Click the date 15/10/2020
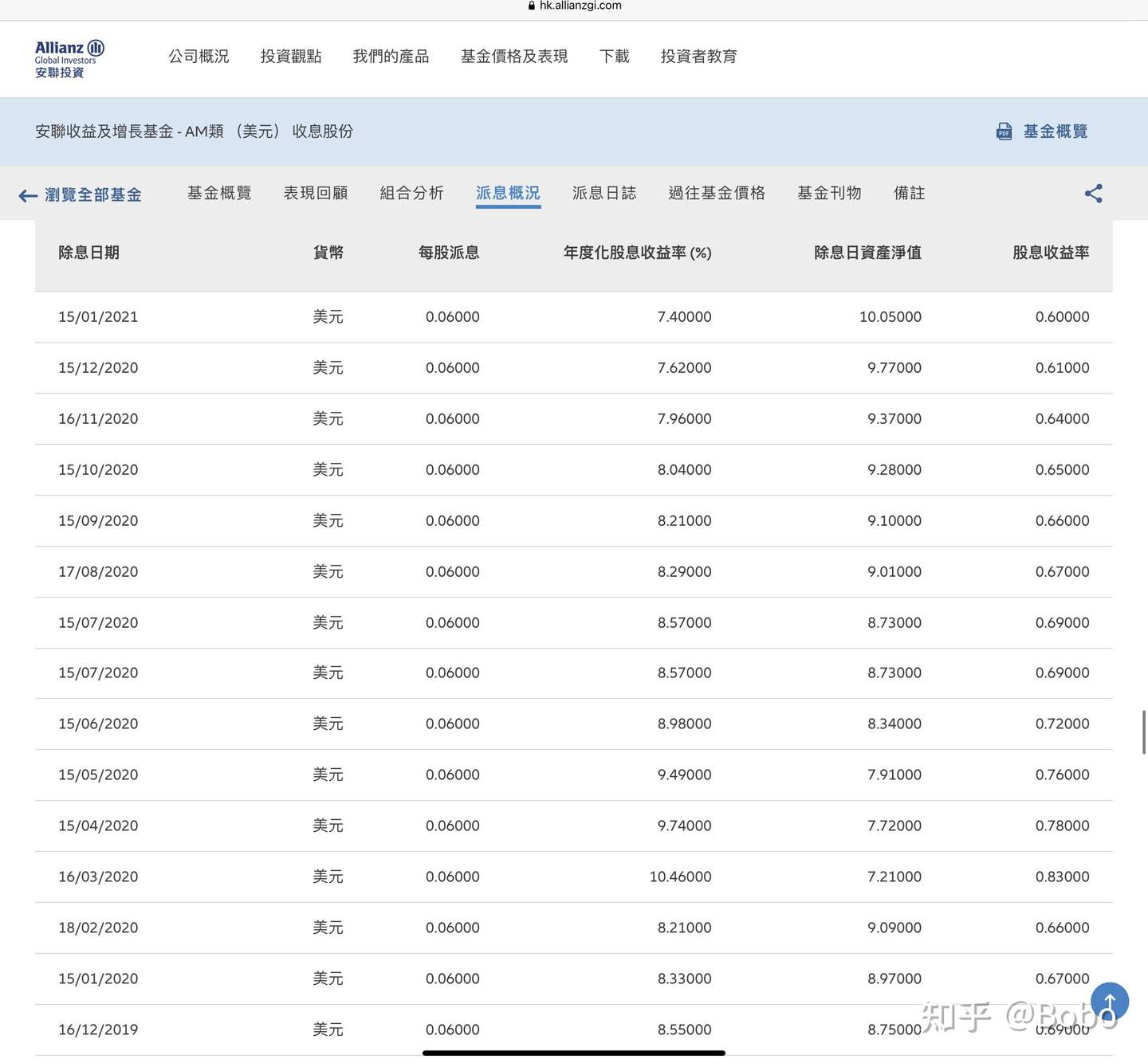This screenshot has height=1063, width=1148. 98,470
